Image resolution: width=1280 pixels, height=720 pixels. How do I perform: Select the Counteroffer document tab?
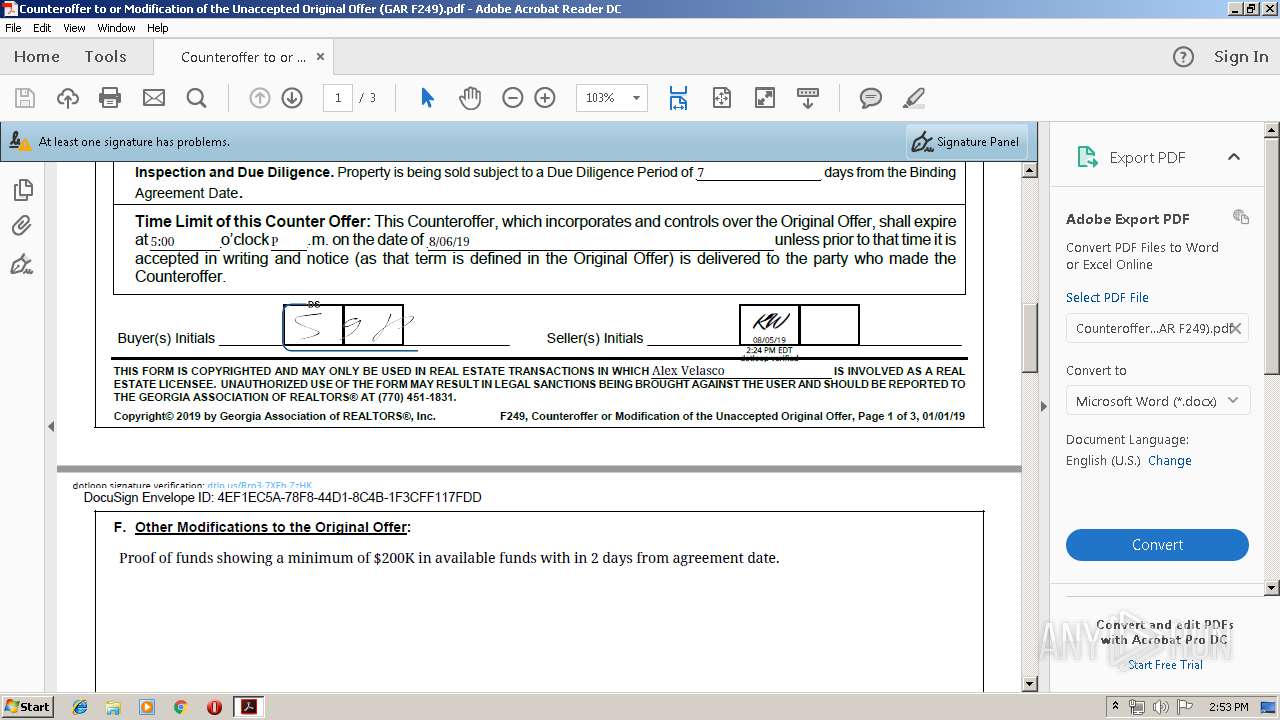pyautogui.click(x=243, y=57)
